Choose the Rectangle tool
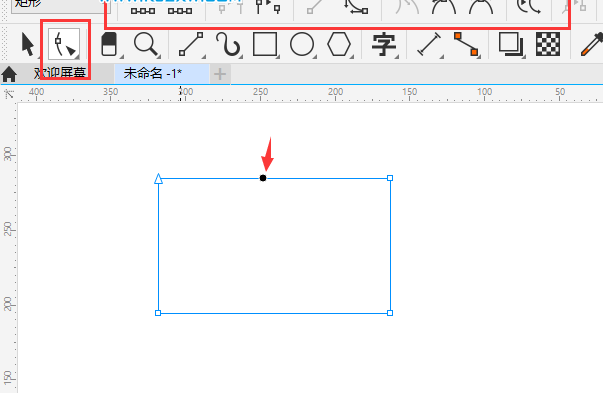The image size is (603, 393). (x=265, y=44)
